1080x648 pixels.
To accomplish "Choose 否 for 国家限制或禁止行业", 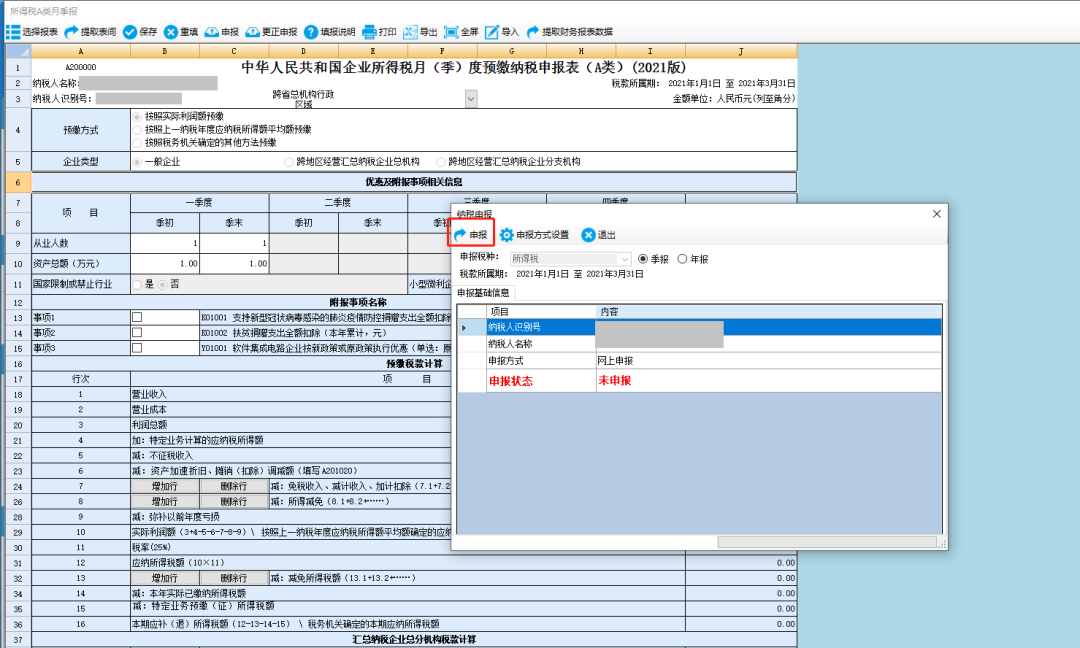I will 169,284.
